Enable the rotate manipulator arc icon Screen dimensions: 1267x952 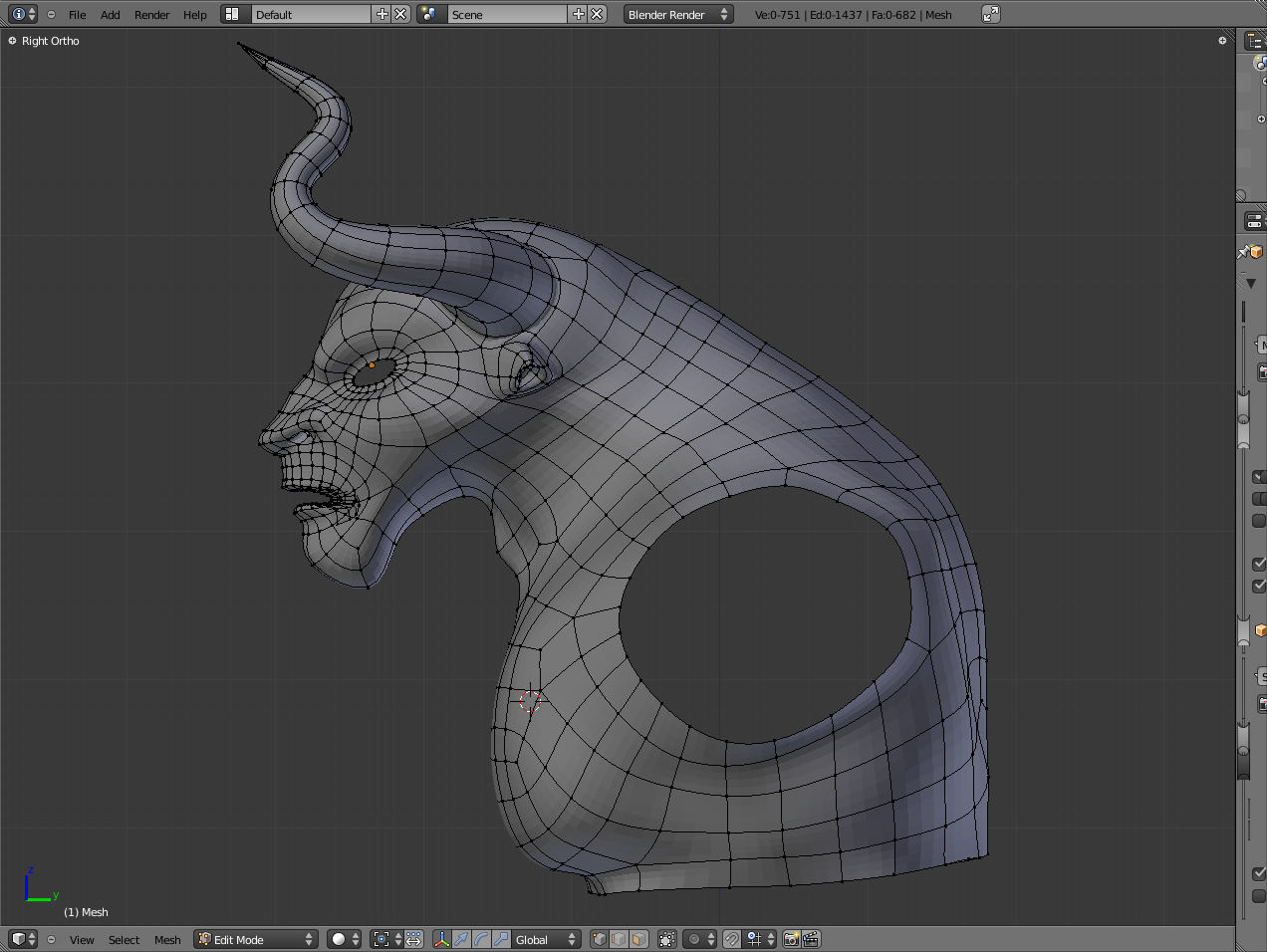481,939
